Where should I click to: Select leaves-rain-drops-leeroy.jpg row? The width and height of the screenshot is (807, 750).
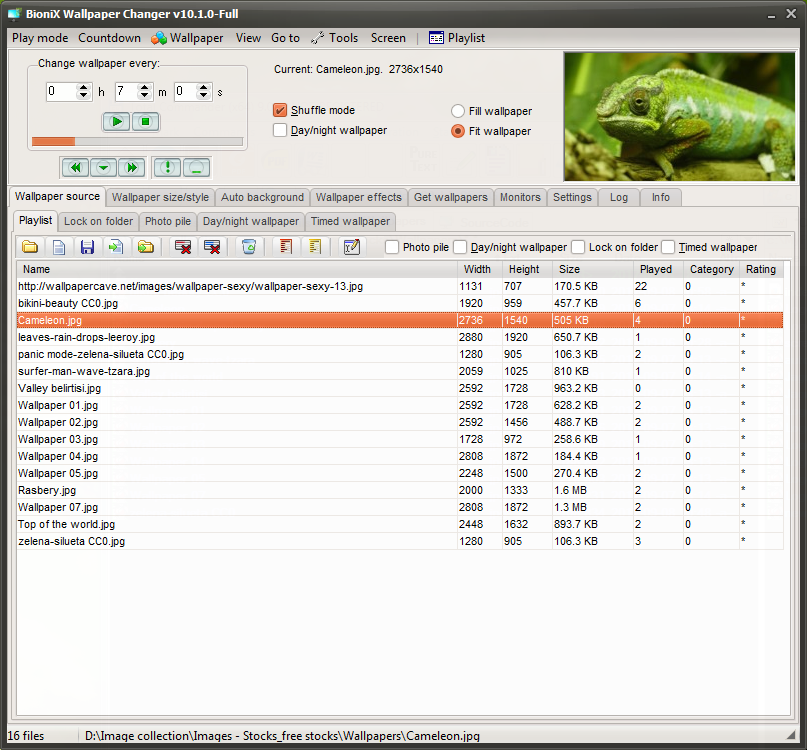pos(400,337)
